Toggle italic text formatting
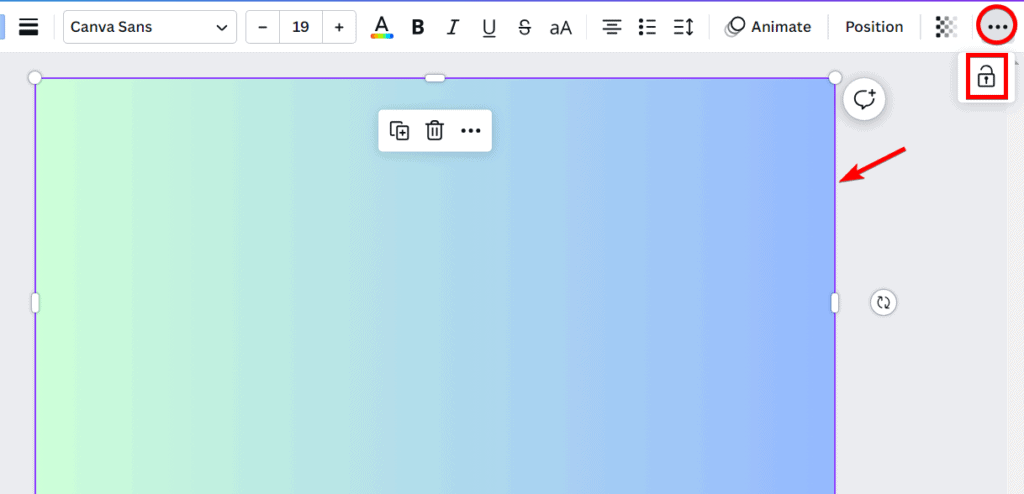The height and width of the screenshot is (494, 1024). pyautogui.click(x=453, y=27)
